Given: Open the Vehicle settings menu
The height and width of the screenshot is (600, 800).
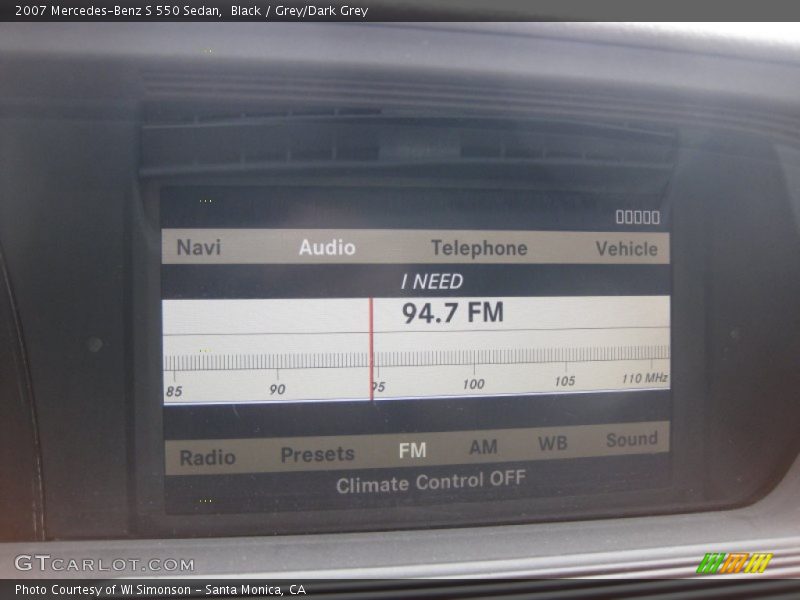Looking at the screenshot, I should 627,249.
